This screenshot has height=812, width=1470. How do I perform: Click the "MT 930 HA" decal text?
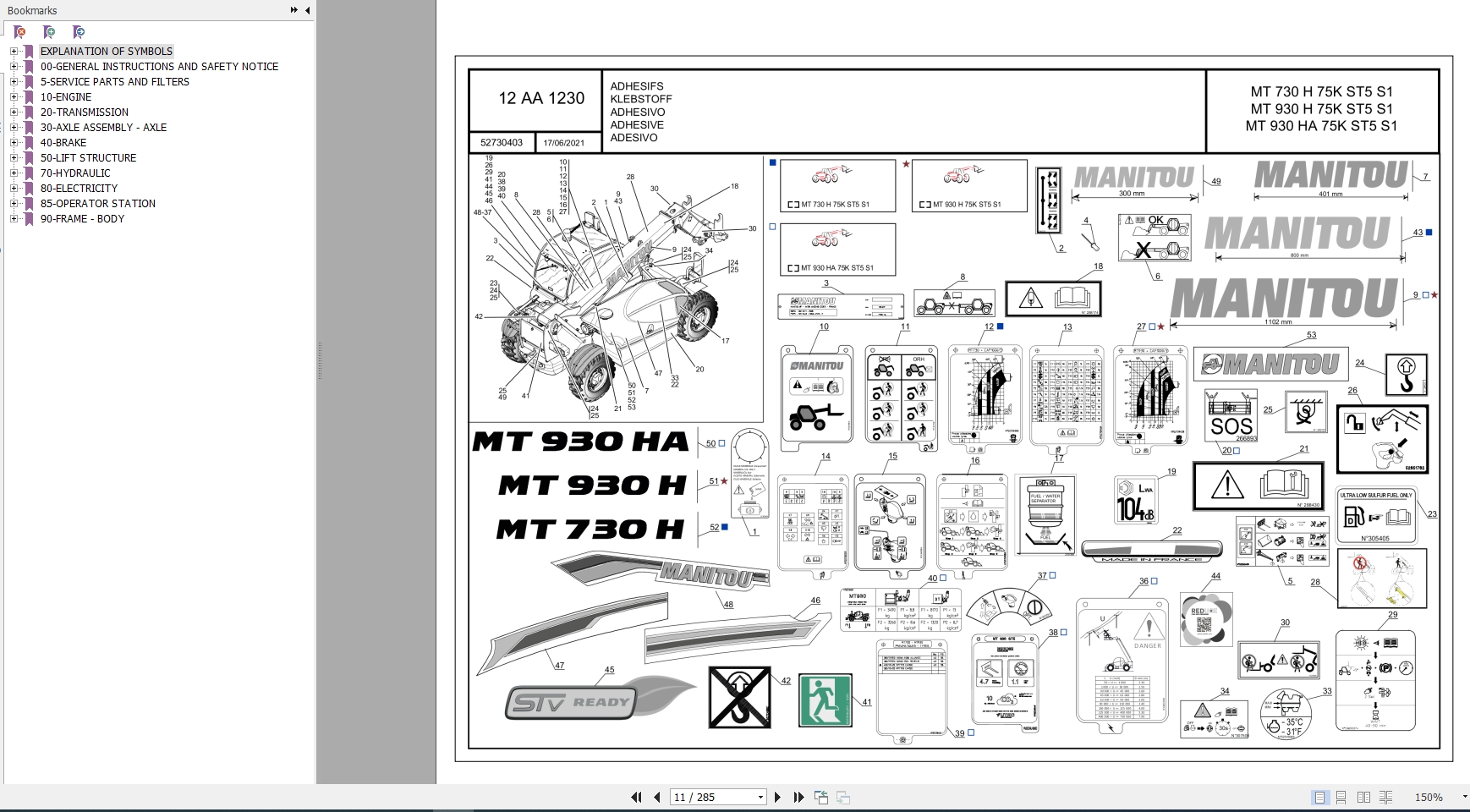coord(581,442)
